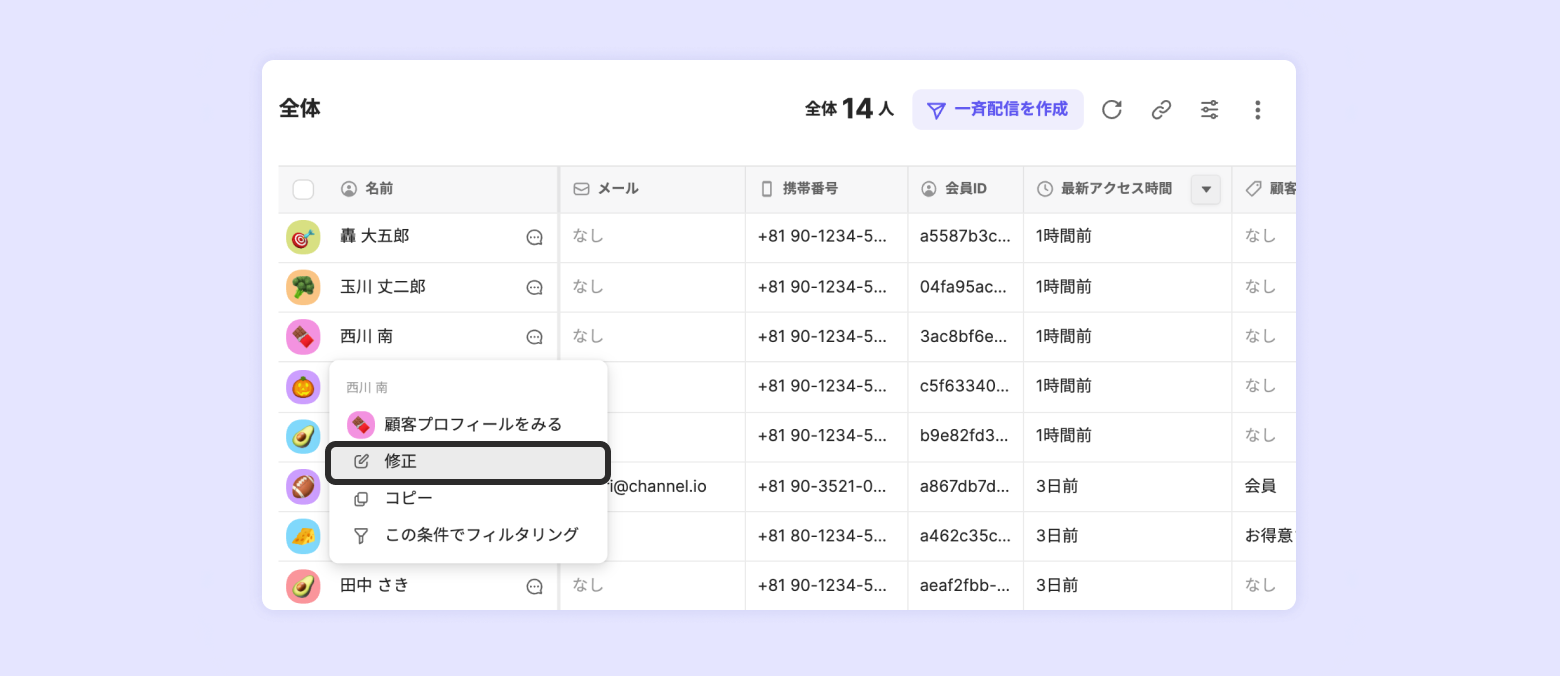Choose コピー from the context menu
Image resolution: width=1560 pixels, height=676 pixels.
[x=408, y=498]
